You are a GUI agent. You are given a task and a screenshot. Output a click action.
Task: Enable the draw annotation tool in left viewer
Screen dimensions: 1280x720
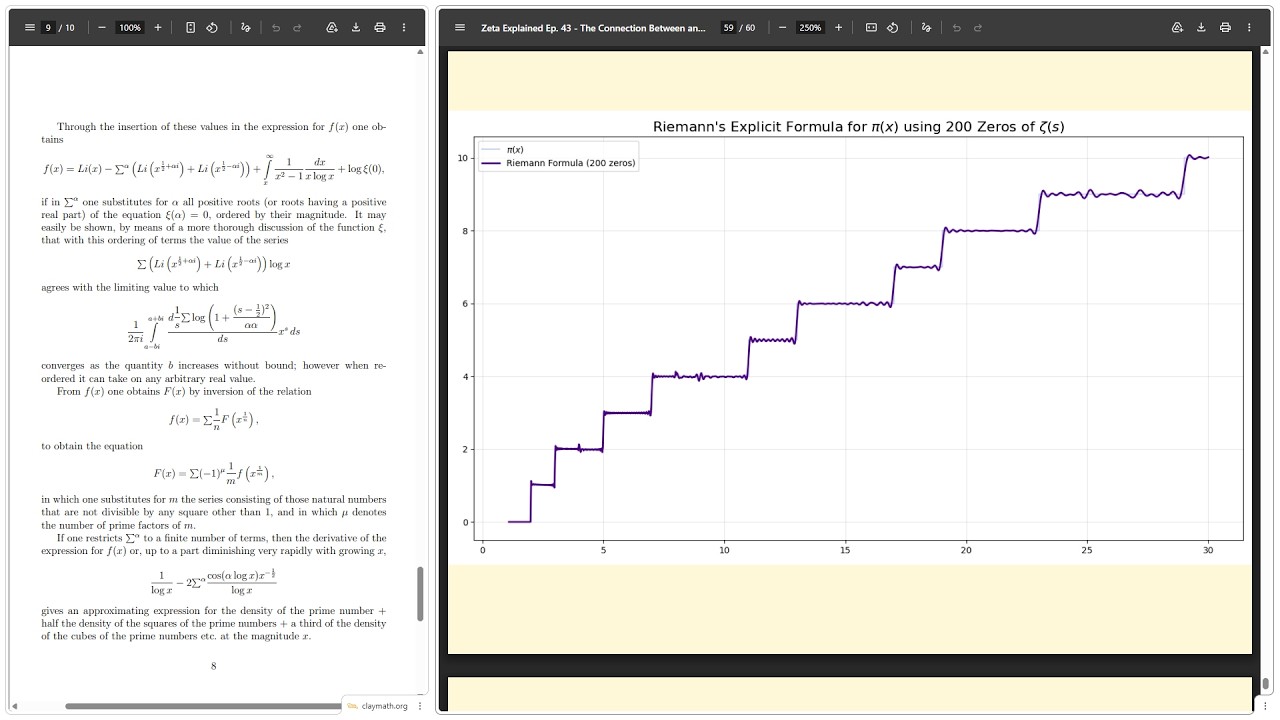pyautogui.click(x=246, y=27)
